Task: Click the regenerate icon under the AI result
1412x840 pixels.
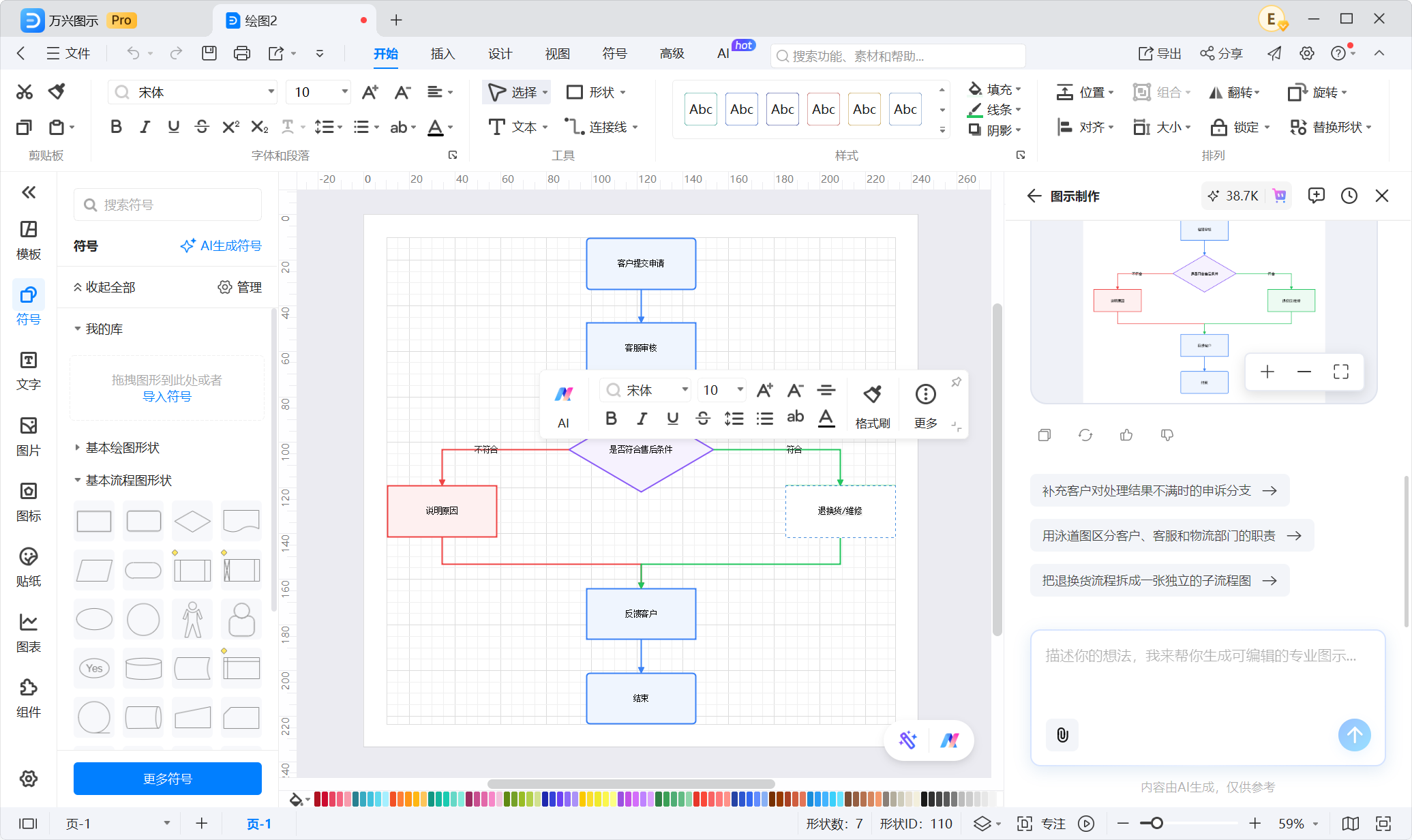Action: pyautogui.click(x=1085, y=435)
